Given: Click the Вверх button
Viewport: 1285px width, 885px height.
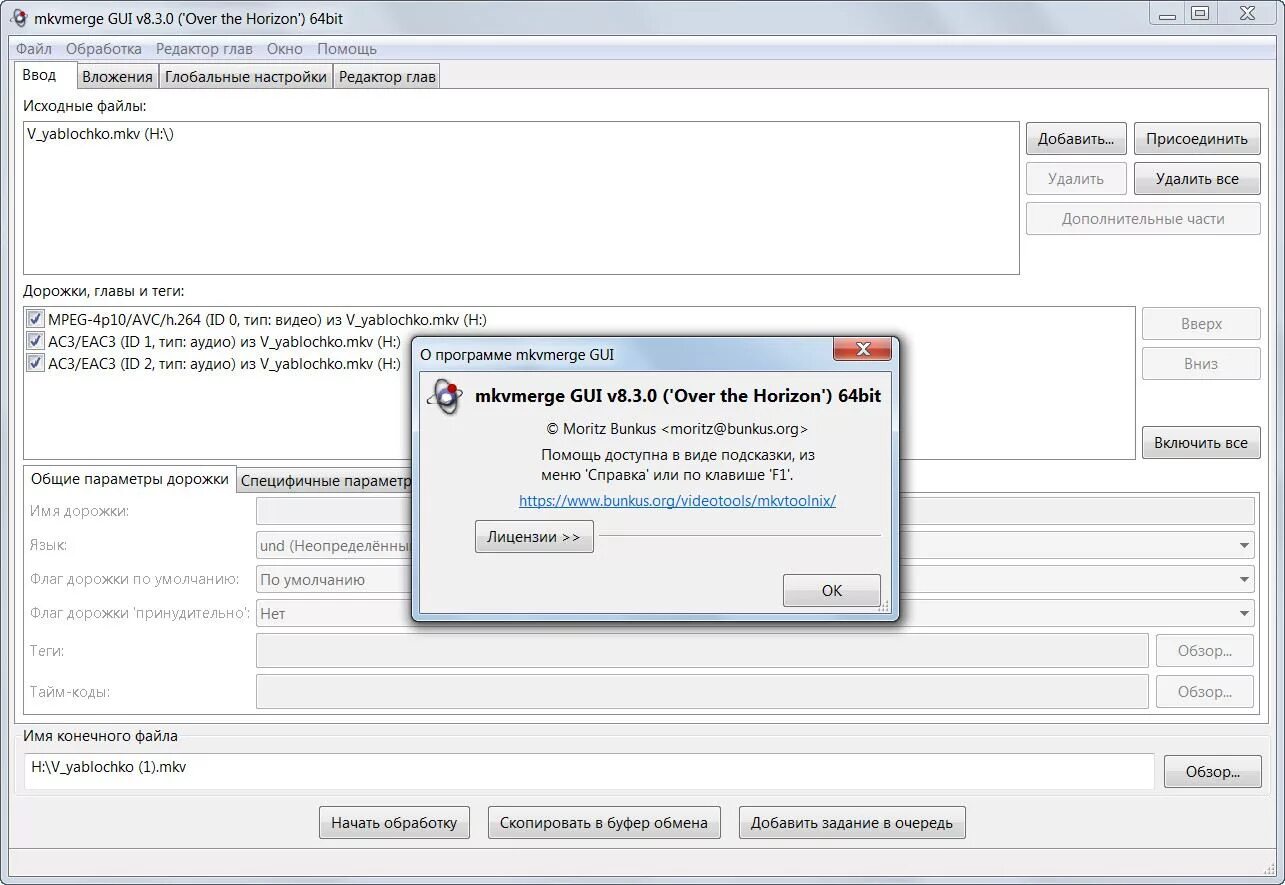Looking at the screenshot, I should point(1201,324).
